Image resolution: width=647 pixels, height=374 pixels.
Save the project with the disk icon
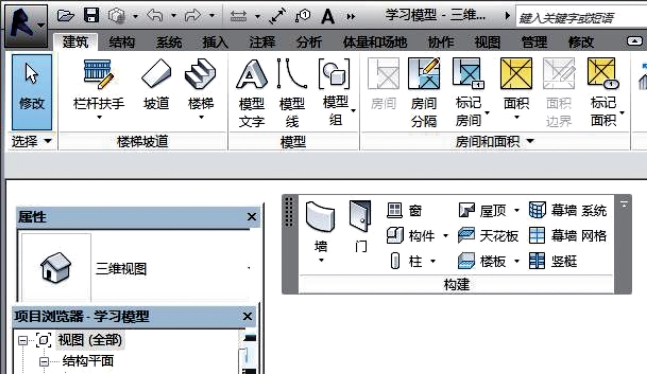91,16
